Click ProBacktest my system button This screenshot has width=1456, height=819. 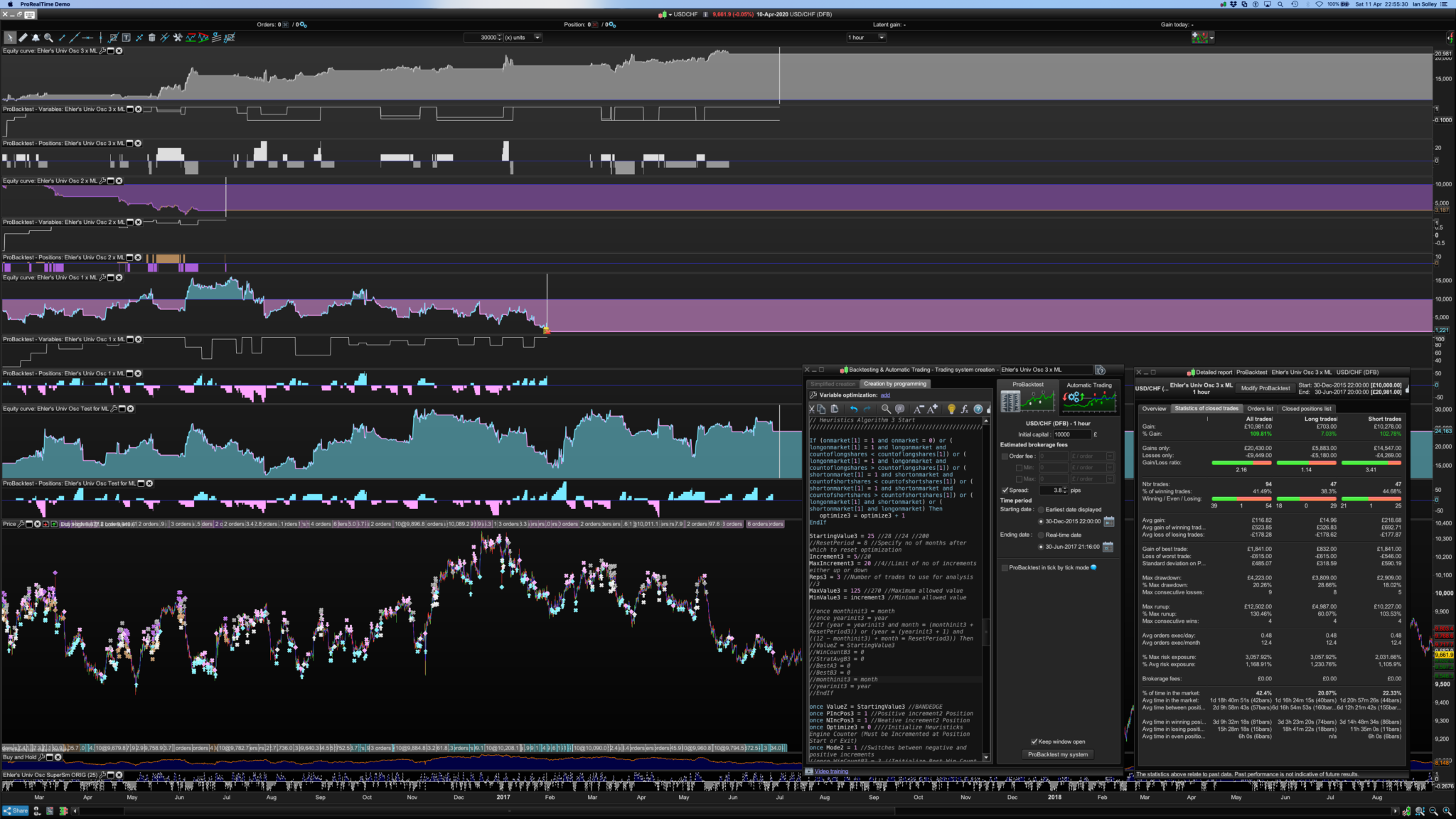pos(1058,754)
